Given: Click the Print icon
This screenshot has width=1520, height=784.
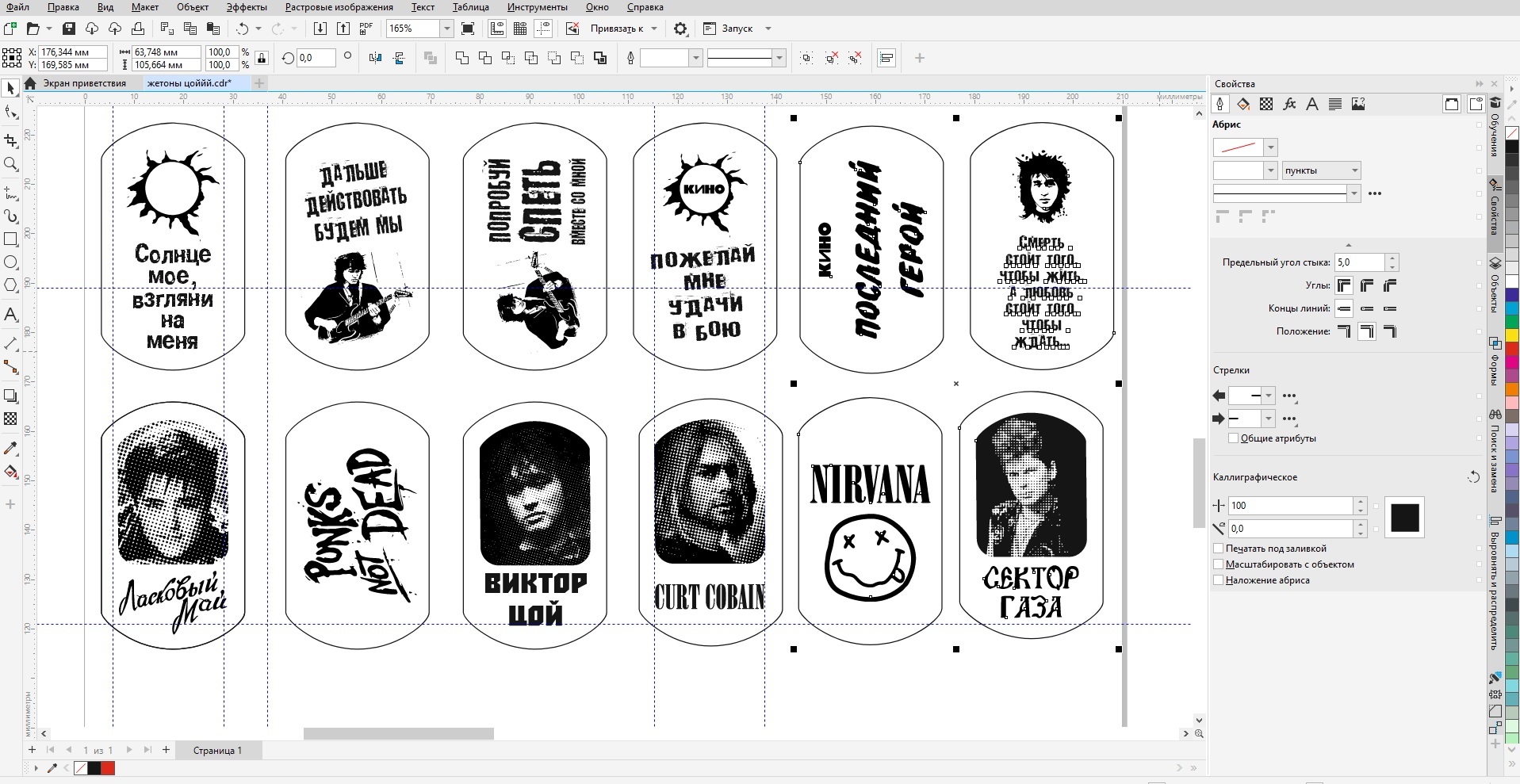Looking at the screenshot, I should click(138, 29).
